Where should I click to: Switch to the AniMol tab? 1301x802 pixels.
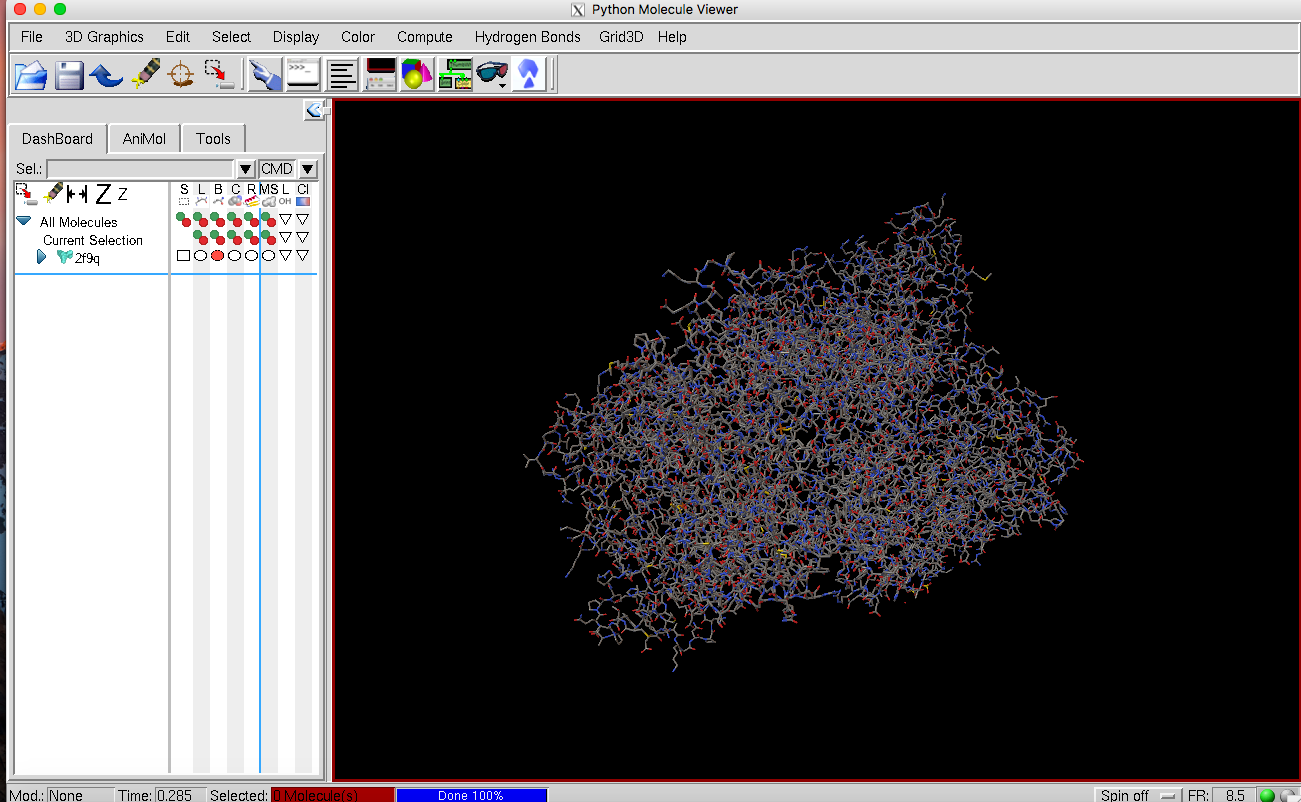pyautogui.click(x=144, y=139)
